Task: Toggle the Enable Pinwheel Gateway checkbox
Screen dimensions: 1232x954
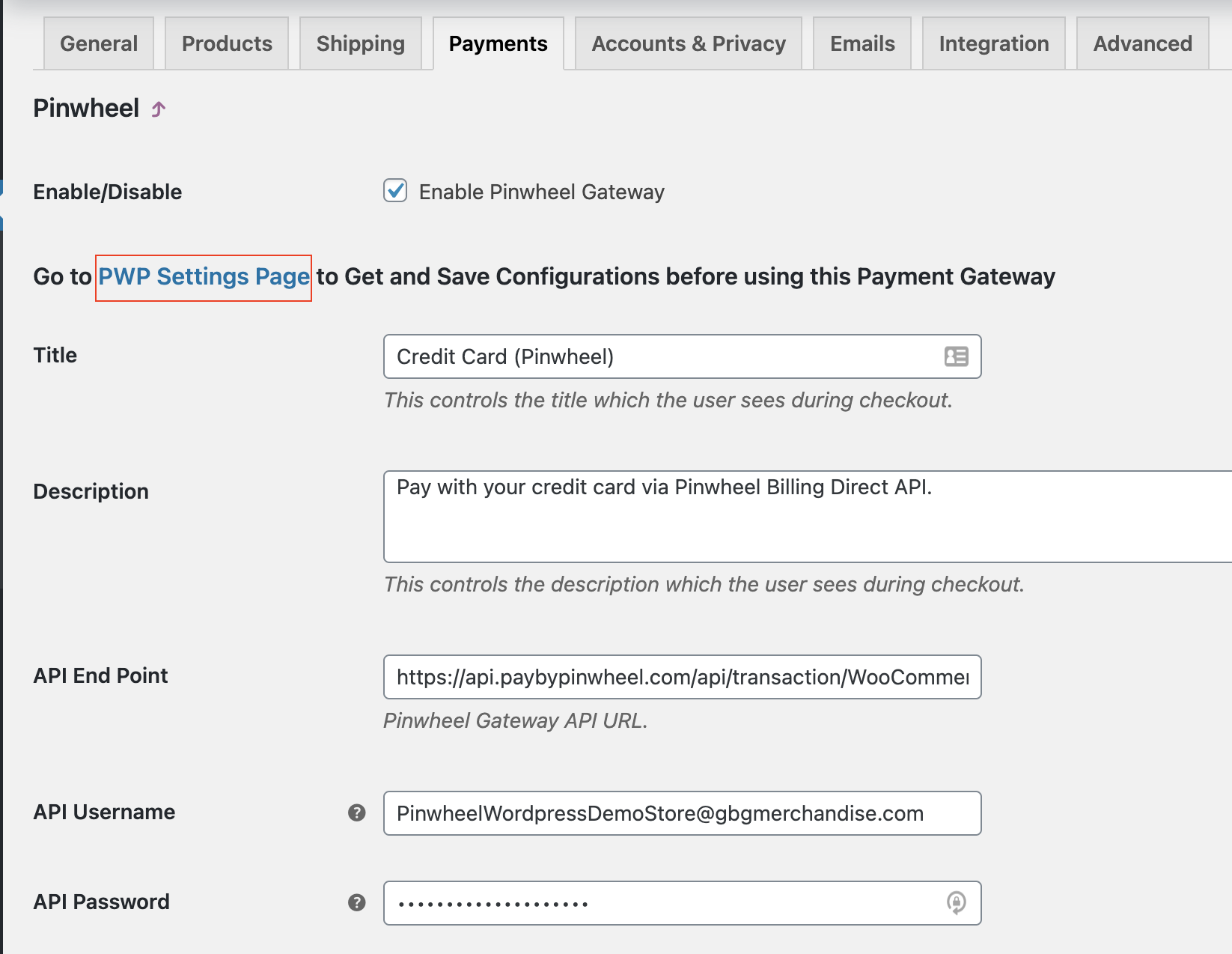Action: (395, 191)
